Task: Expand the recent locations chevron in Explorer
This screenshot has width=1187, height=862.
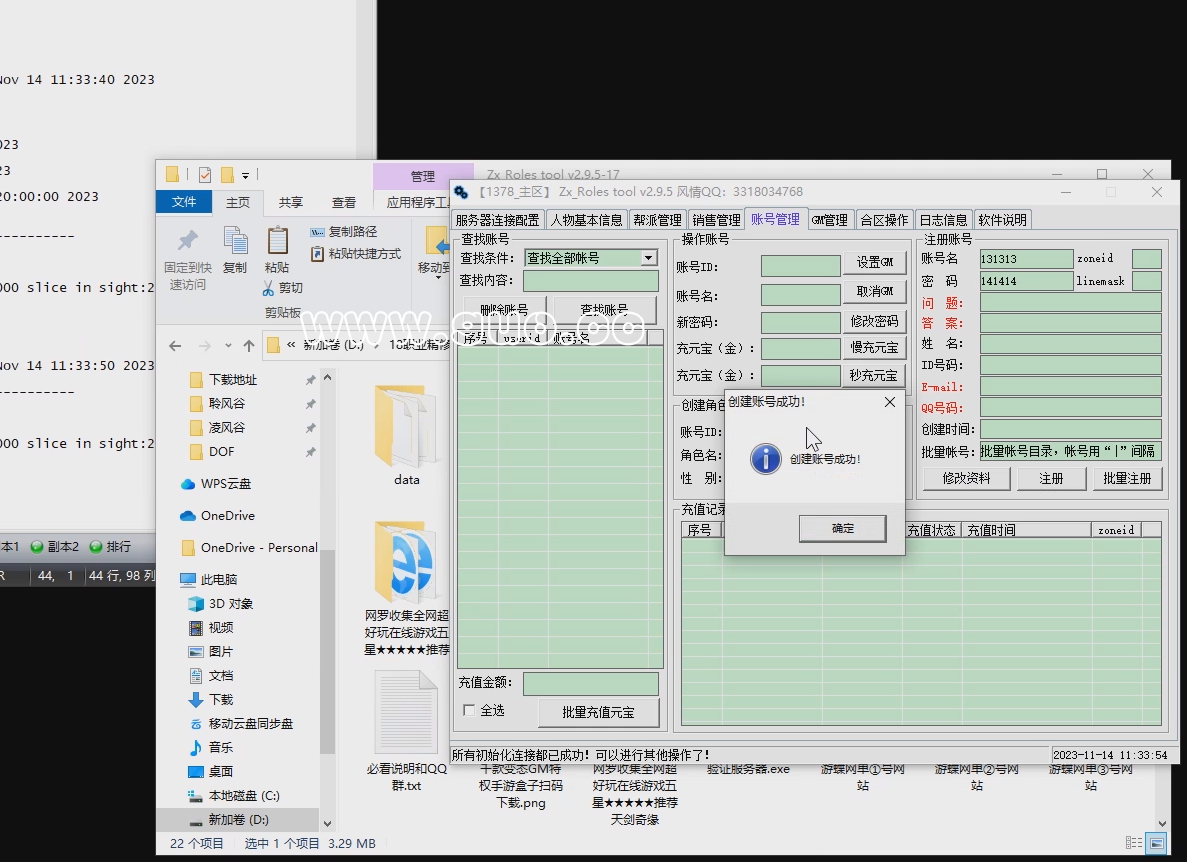Action: [227, 346]
